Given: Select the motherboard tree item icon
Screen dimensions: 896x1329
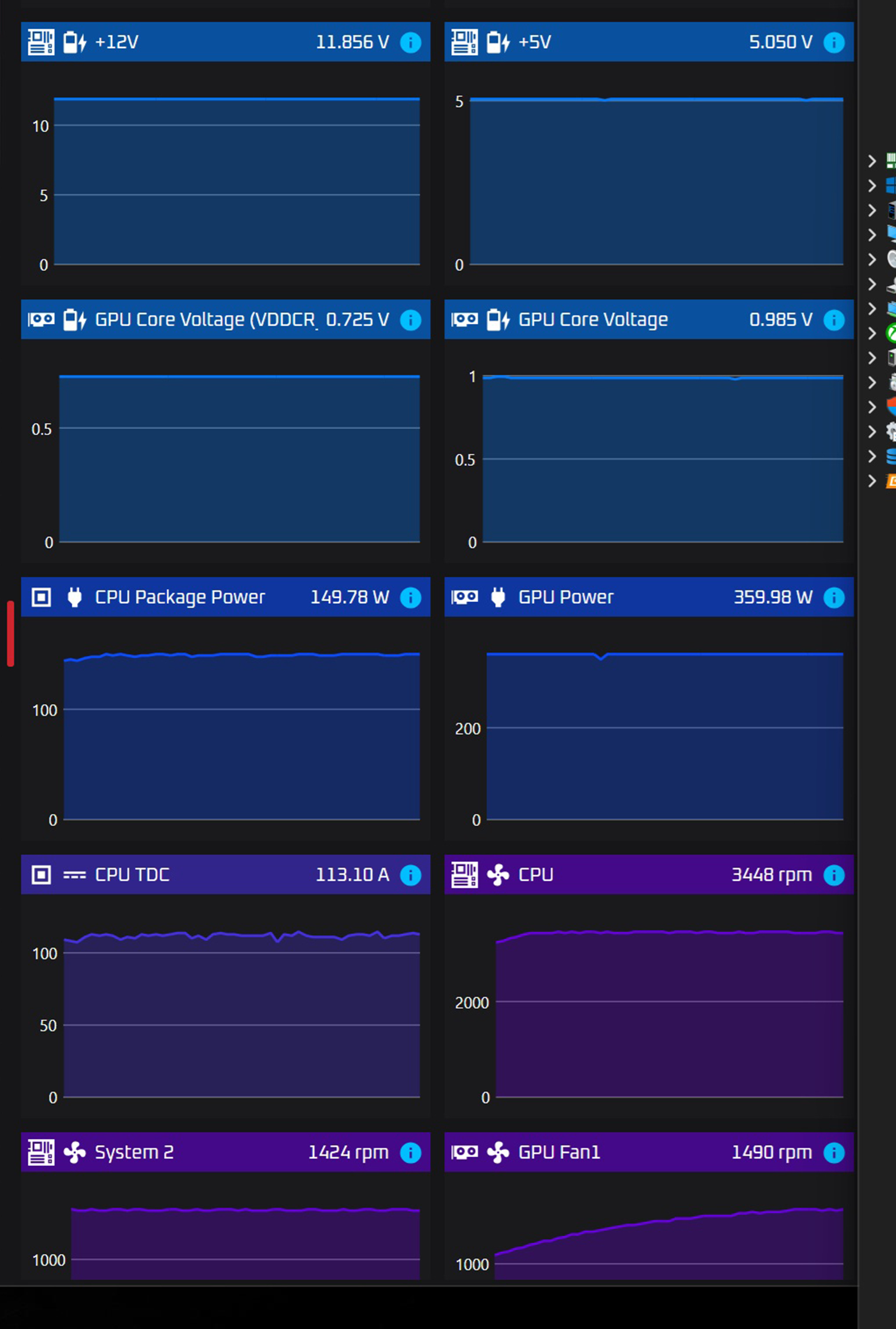Looking at the screenshot, I should [x=890, y=161].
